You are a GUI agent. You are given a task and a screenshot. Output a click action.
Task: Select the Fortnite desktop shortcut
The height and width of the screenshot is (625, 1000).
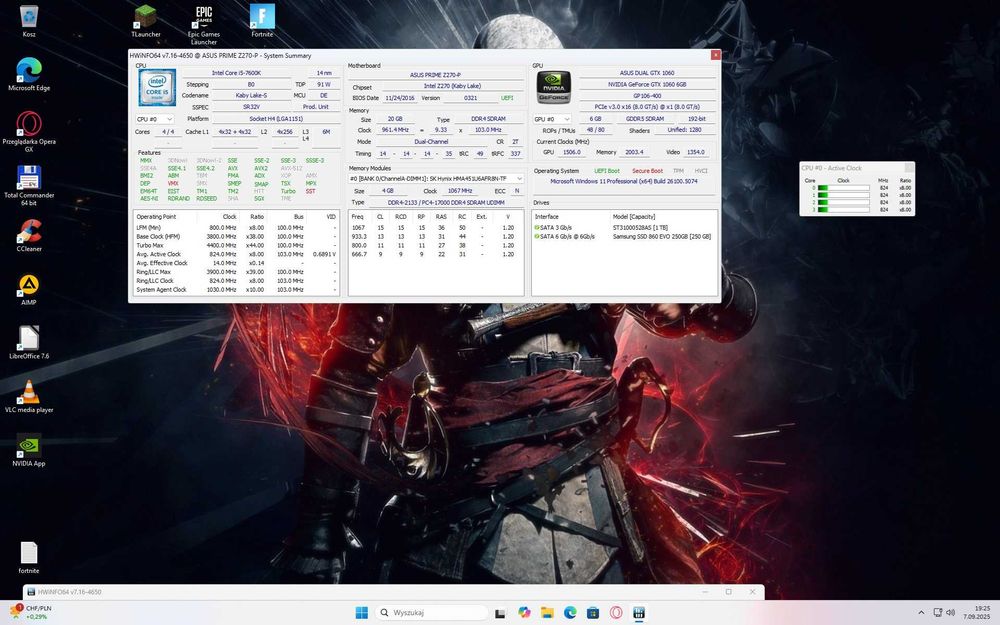pyautogui.click(x=262, y=20)
